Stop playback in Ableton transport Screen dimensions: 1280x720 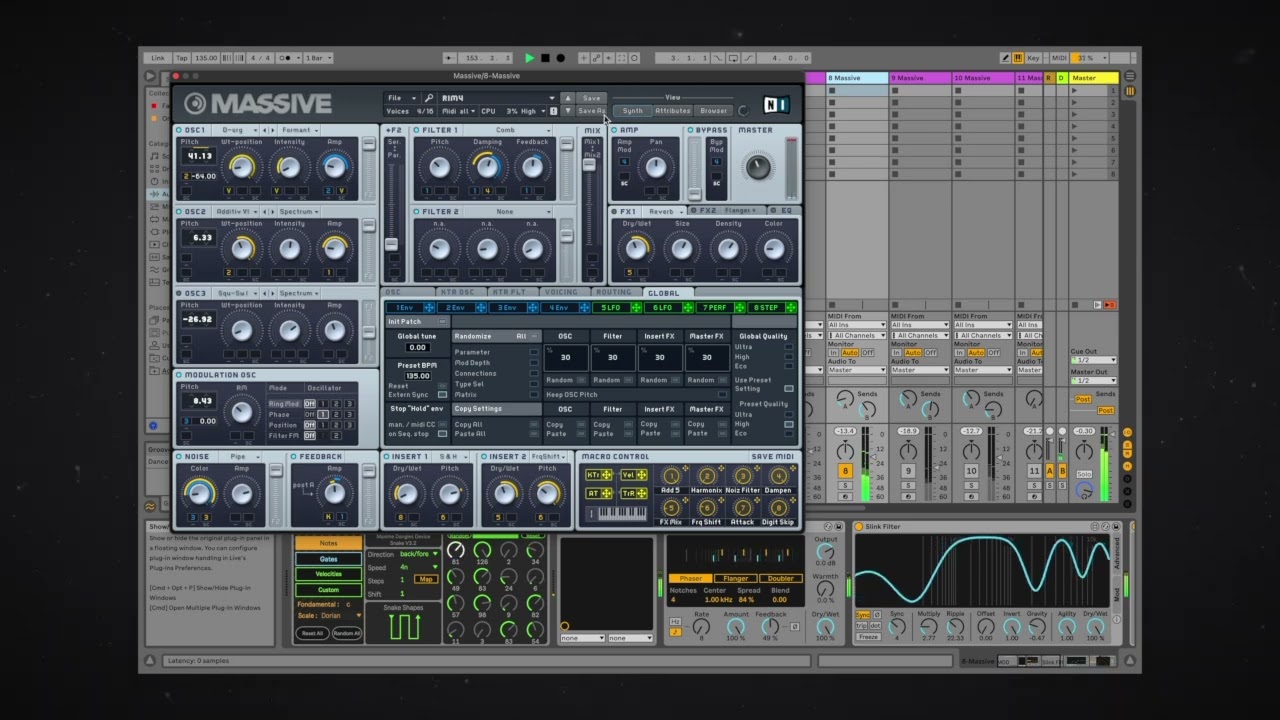[x=545, y=58]
